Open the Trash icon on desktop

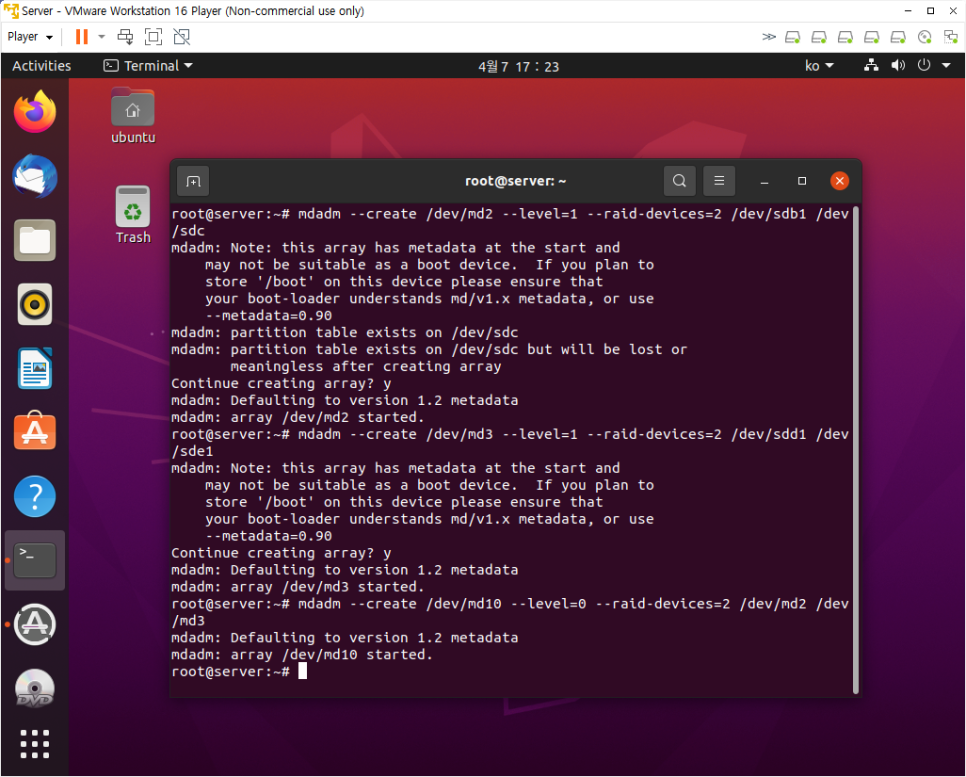[x=133, y=215]
